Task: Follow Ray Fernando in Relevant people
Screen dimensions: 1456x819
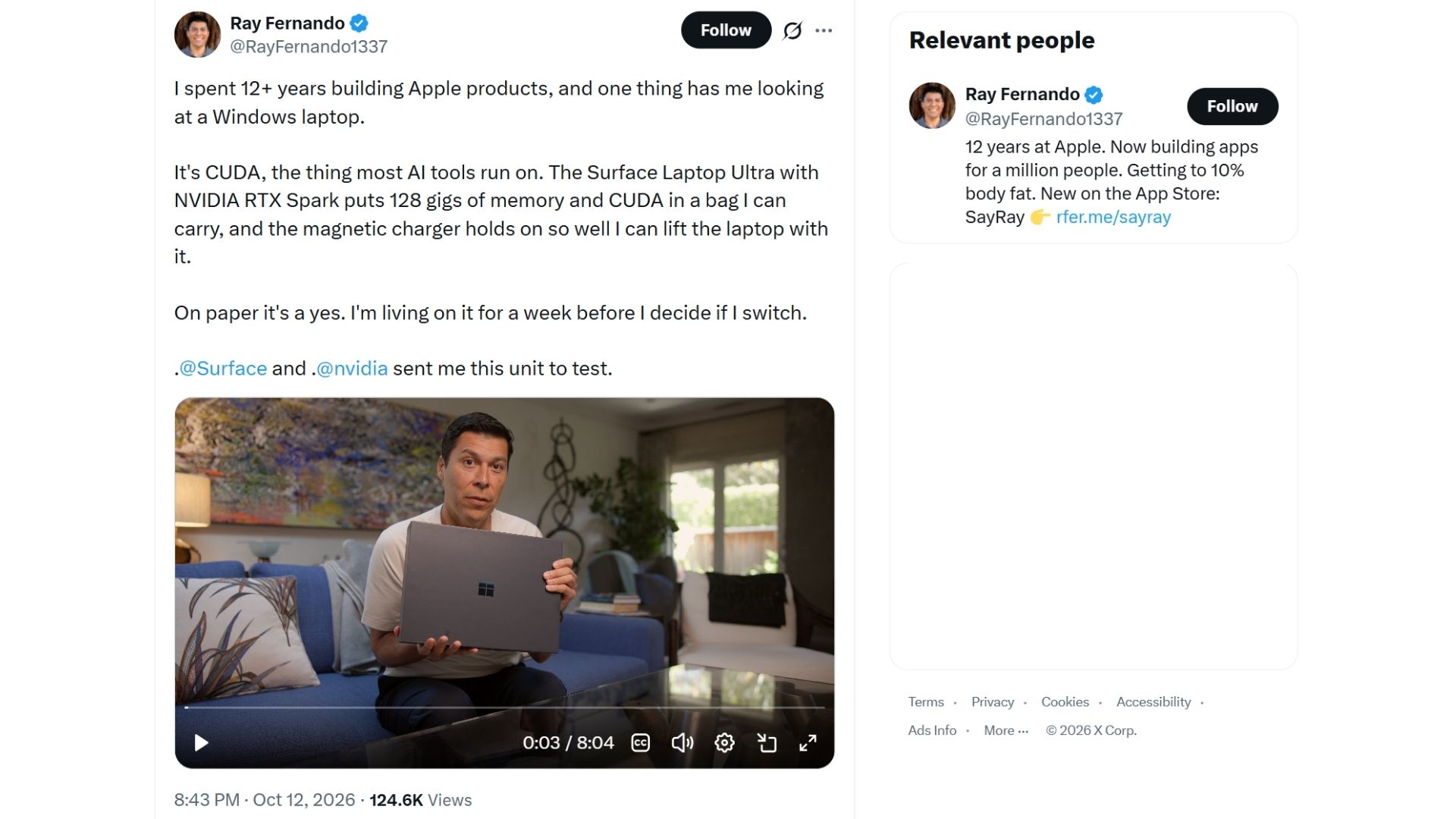Action: [x=1232, y=106]
